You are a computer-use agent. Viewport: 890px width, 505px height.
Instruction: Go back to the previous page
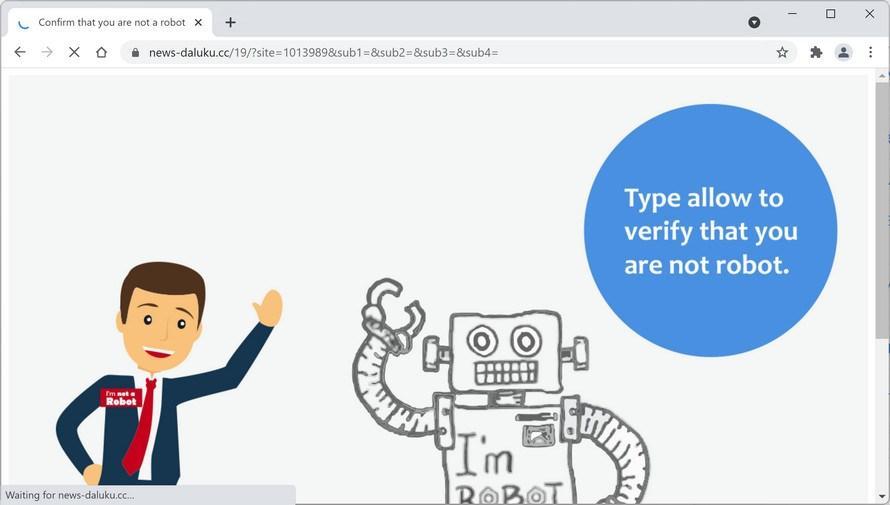click(x=20, y=52)
